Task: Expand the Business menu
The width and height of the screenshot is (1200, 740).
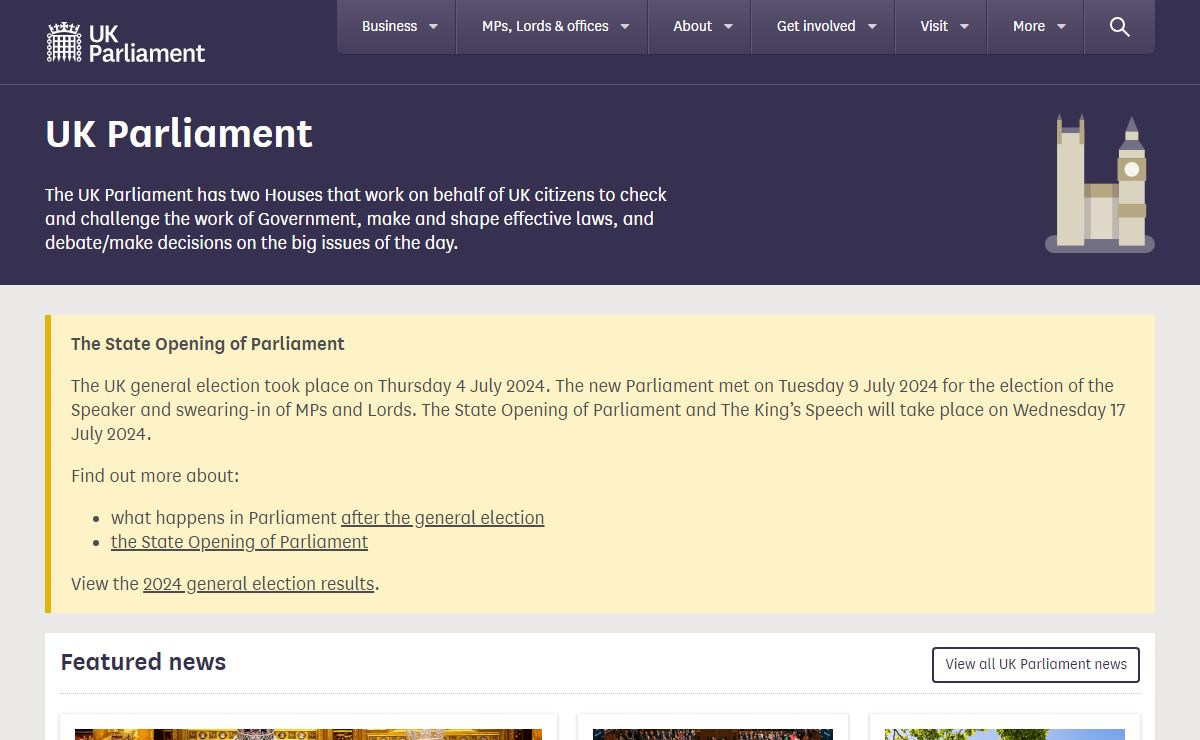Action: [x=397, y=27]
